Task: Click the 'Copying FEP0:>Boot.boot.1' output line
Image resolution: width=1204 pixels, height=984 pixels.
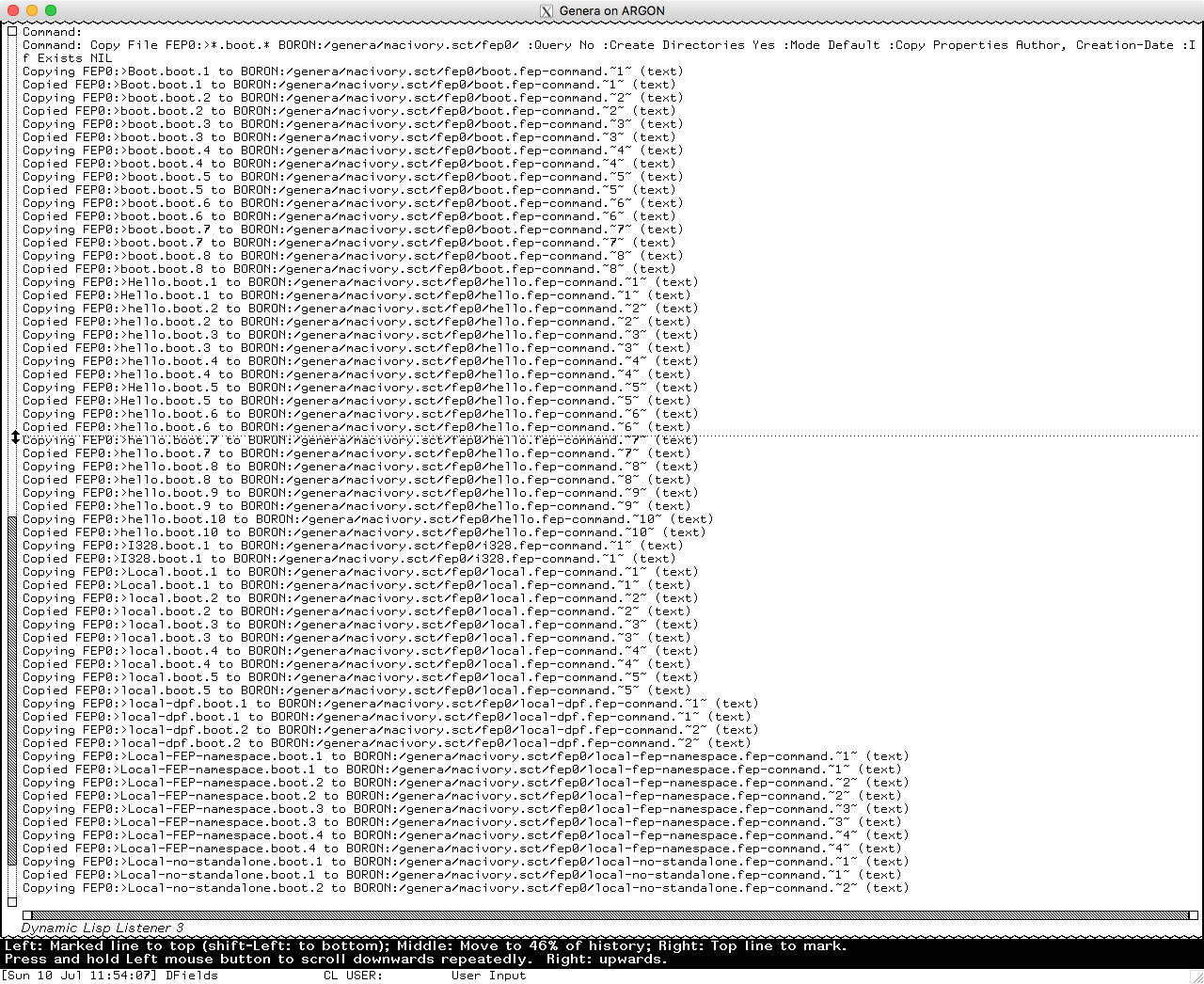Action: [353, 71]
